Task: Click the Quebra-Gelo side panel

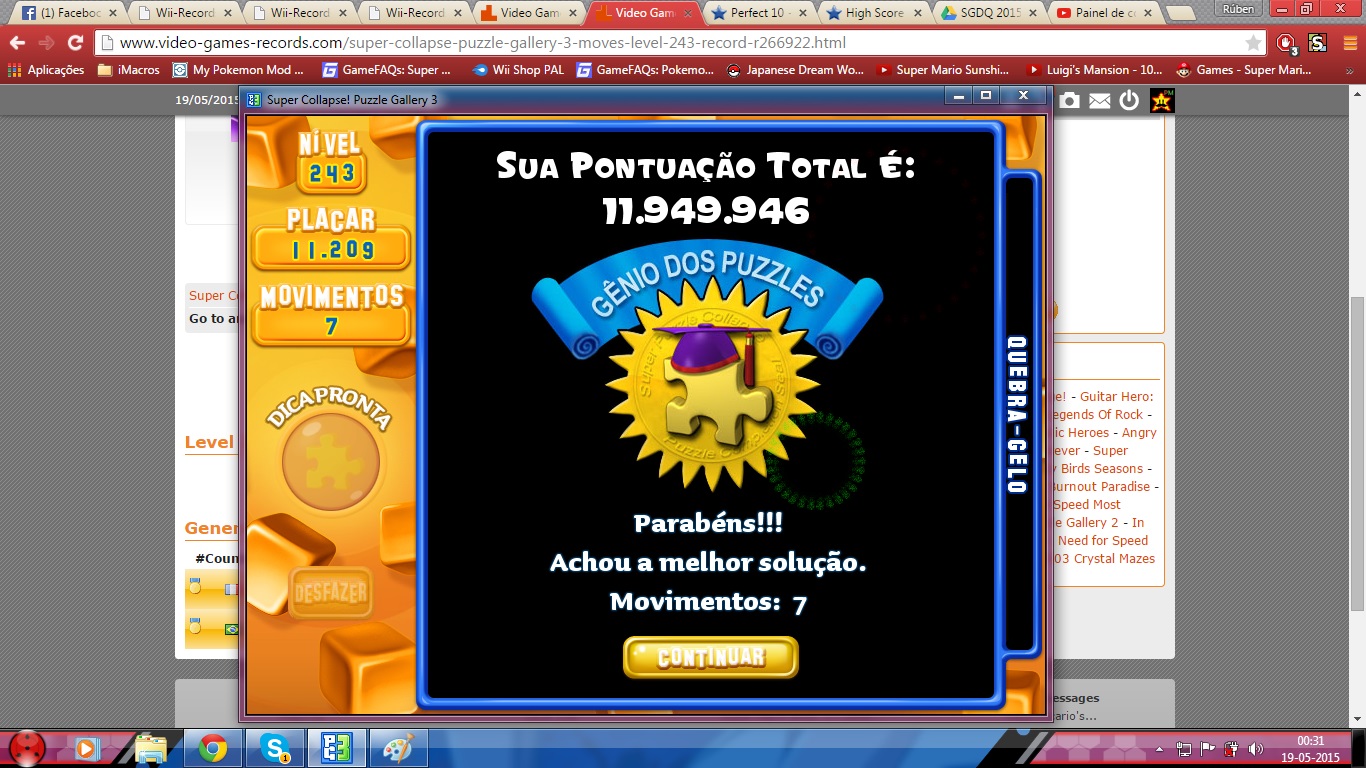Action: tap(1017, 415)
